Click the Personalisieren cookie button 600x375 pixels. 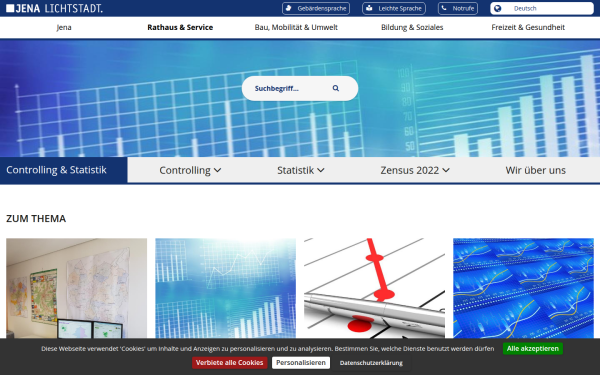coord(301,363)
